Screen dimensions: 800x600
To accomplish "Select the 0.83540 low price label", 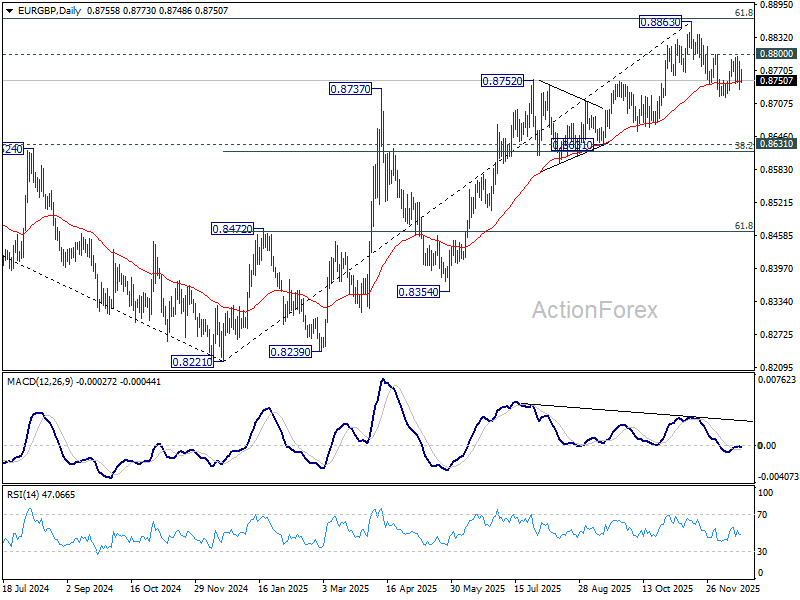I will (x=418, y=292).
